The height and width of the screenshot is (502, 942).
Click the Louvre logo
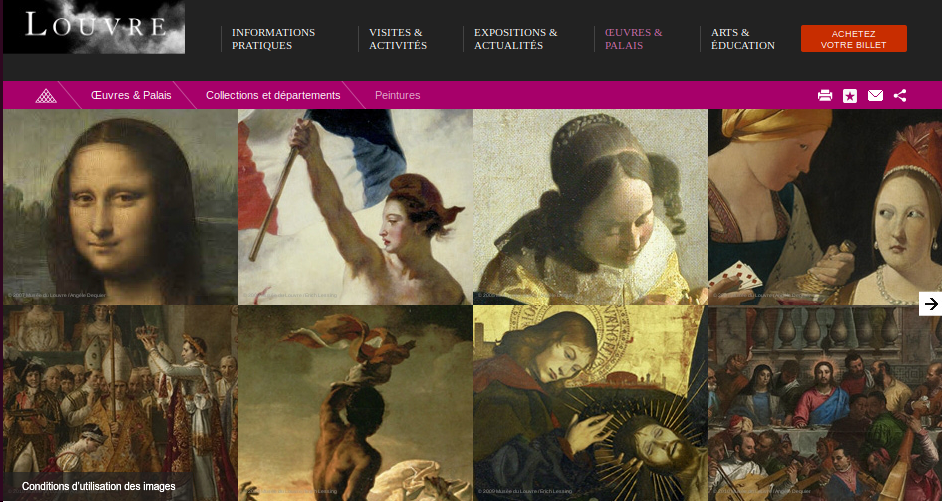(x=94, y=27)
